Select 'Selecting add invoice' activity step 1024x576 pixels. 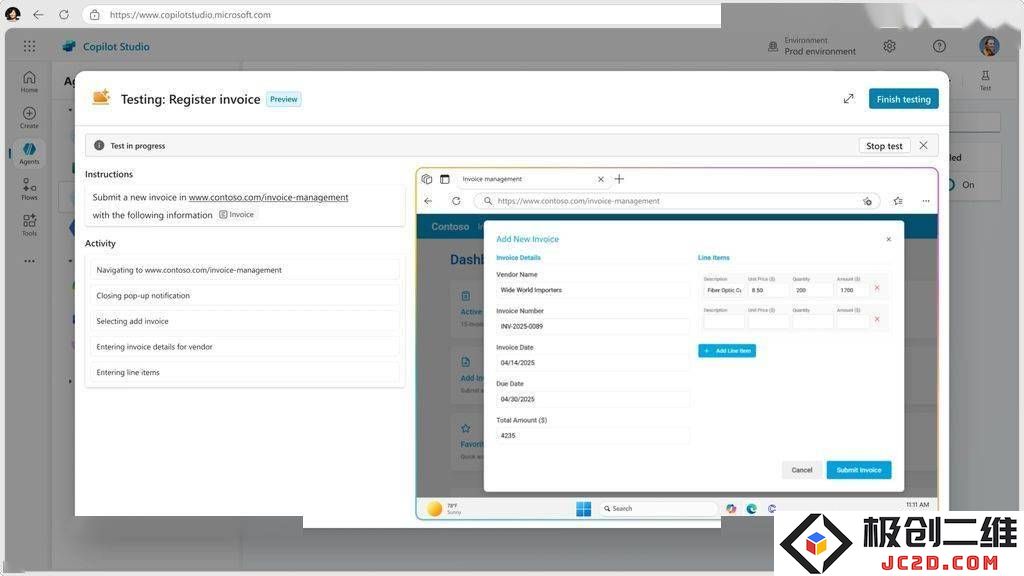(x=244, y=321)
